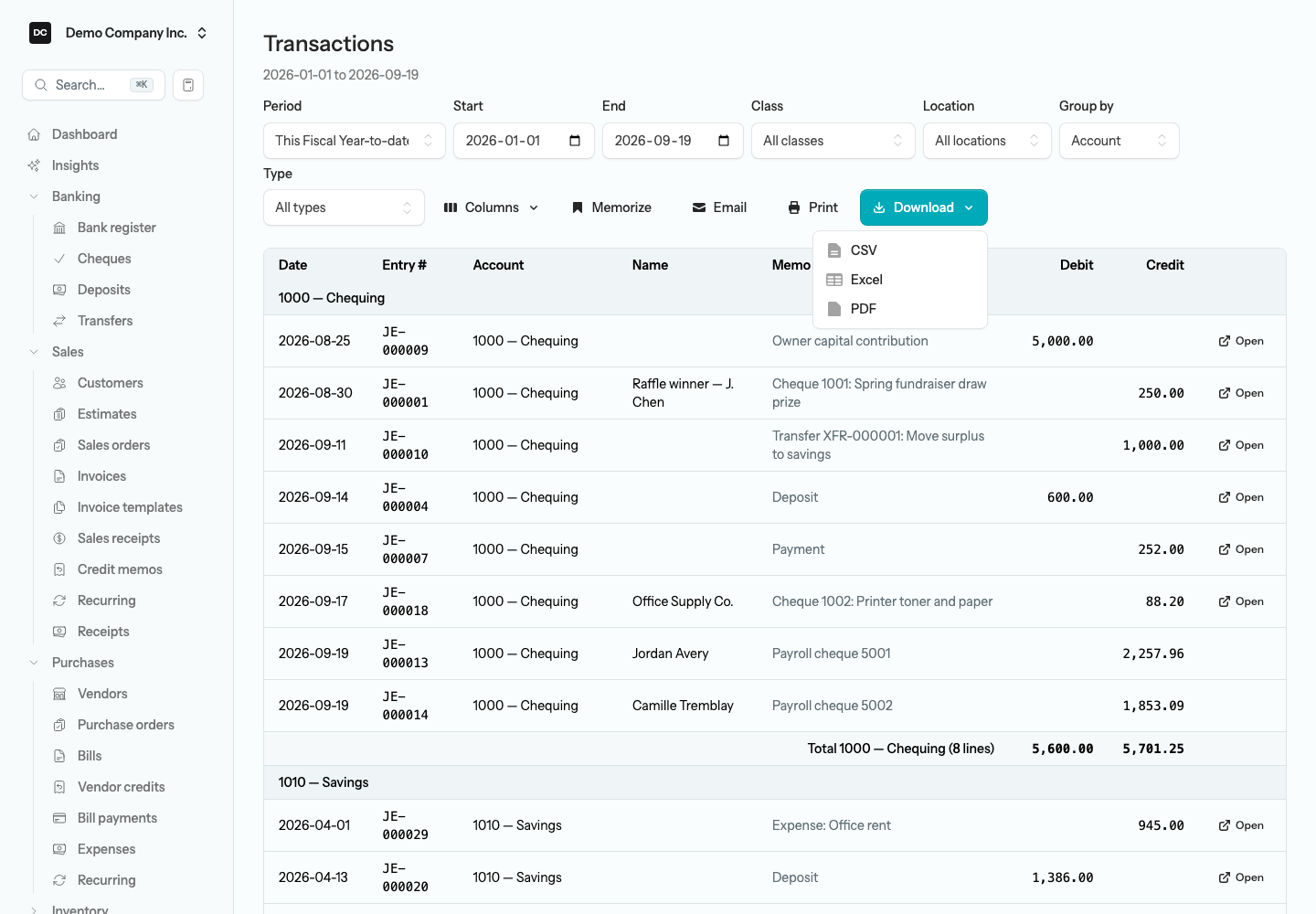Click the CSV file icon
1316x914 pixels.
(834, 250)
